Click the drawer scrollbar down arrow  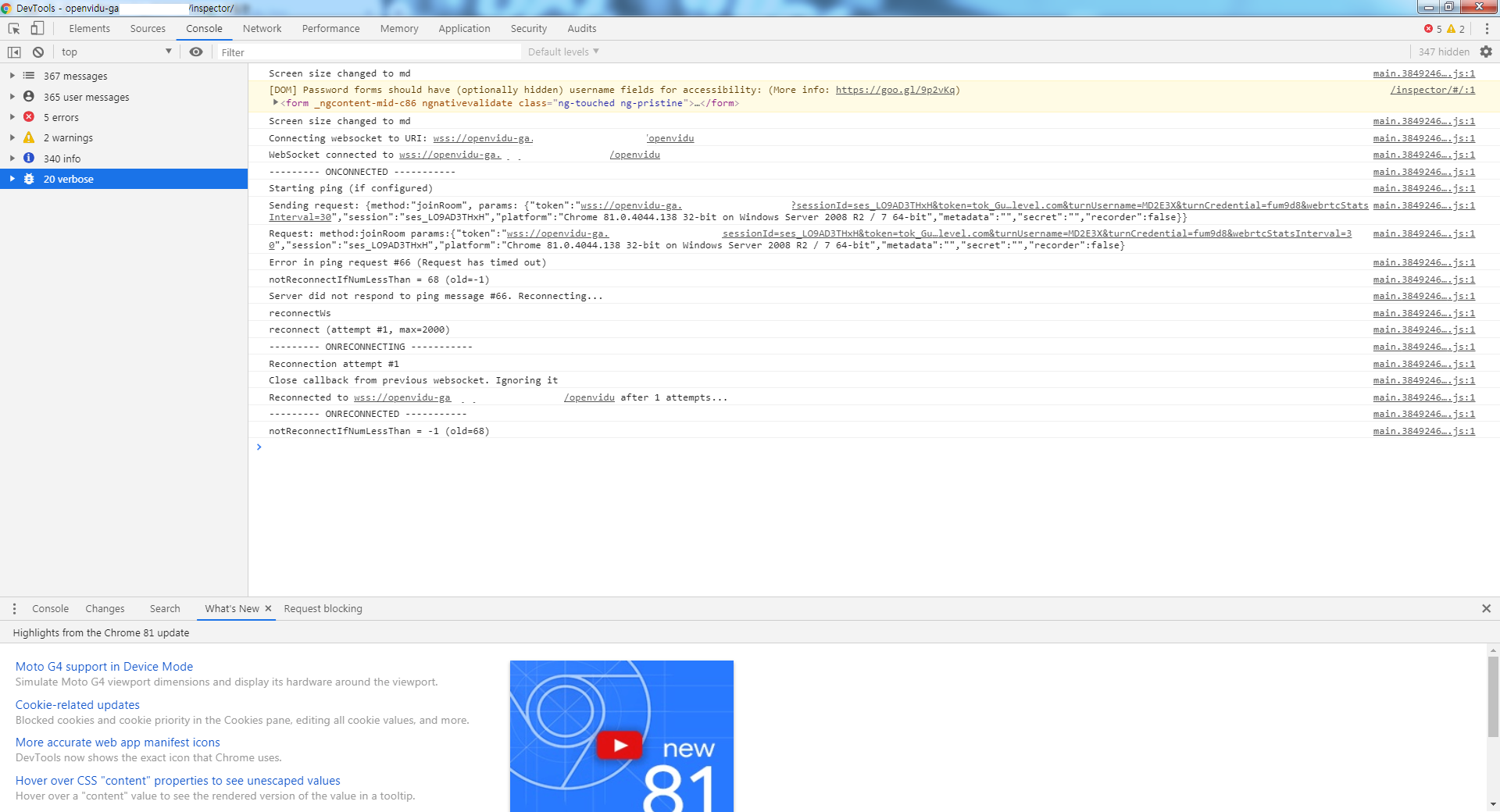pyautogui.click(x=1493, y=804)
